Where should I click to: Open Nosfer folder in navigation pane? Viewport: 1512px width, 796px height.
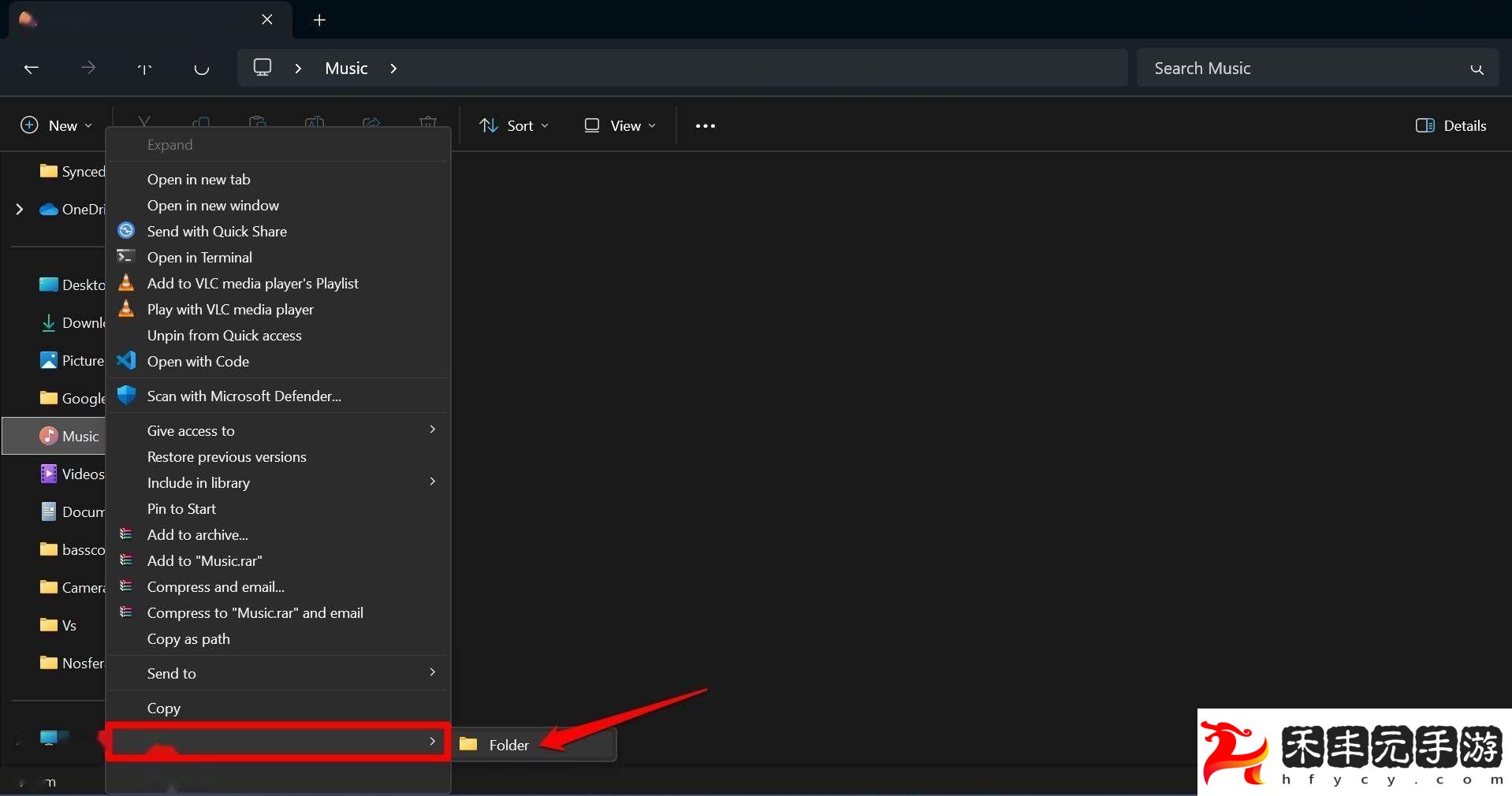pyautogui.click(x=72, y=663)
